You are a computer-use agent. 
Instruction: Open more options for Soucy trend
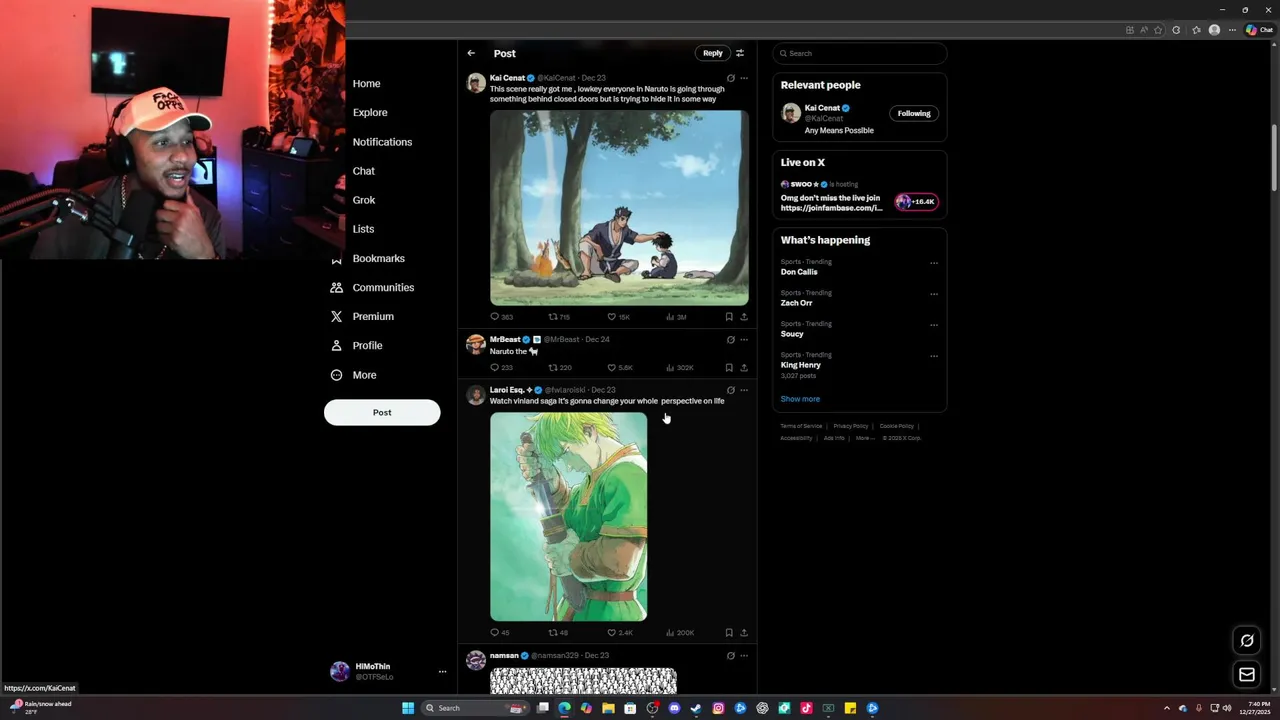coord(934,325)
